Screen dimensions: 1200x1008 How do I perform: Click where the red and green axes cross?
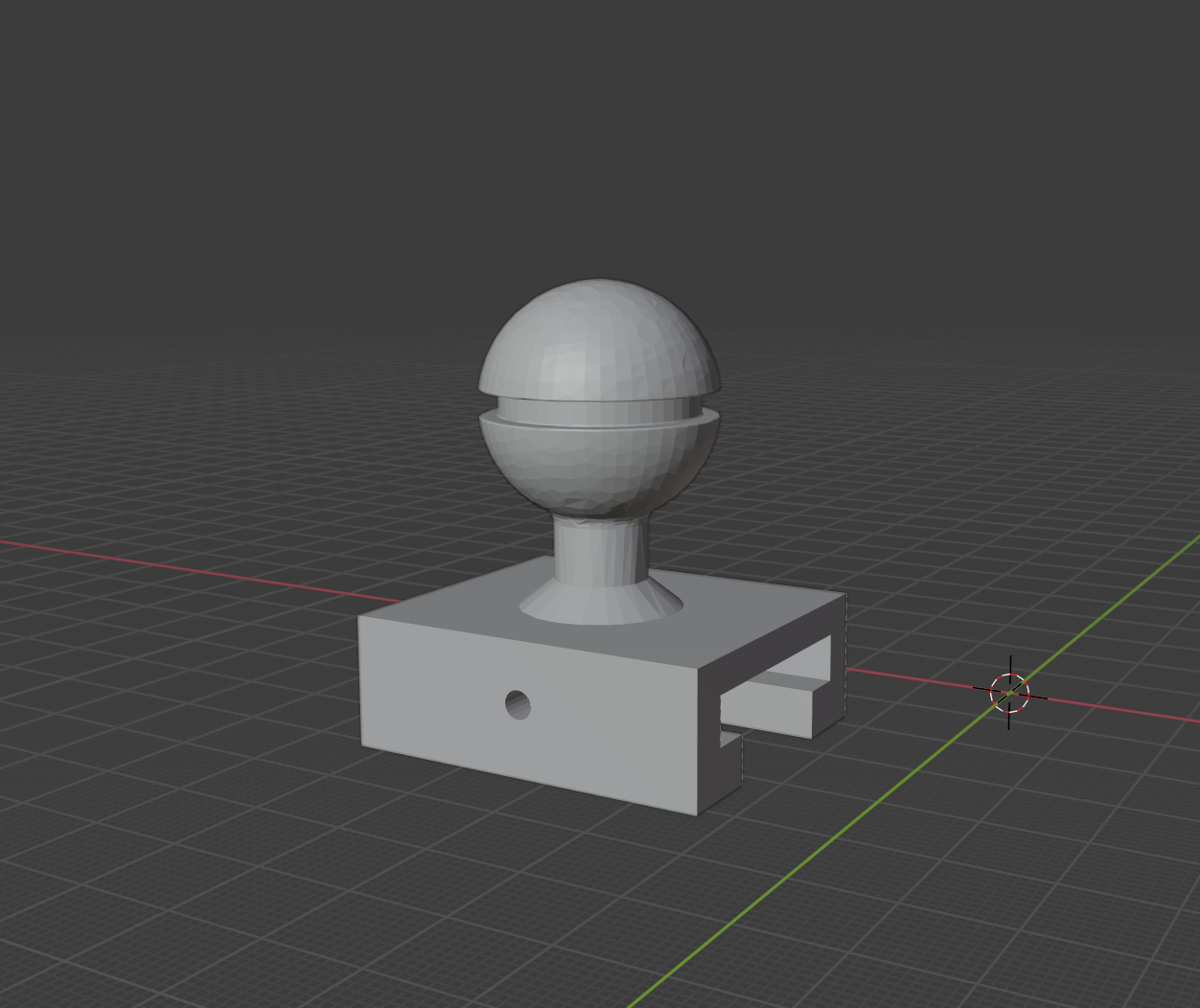1009,693
